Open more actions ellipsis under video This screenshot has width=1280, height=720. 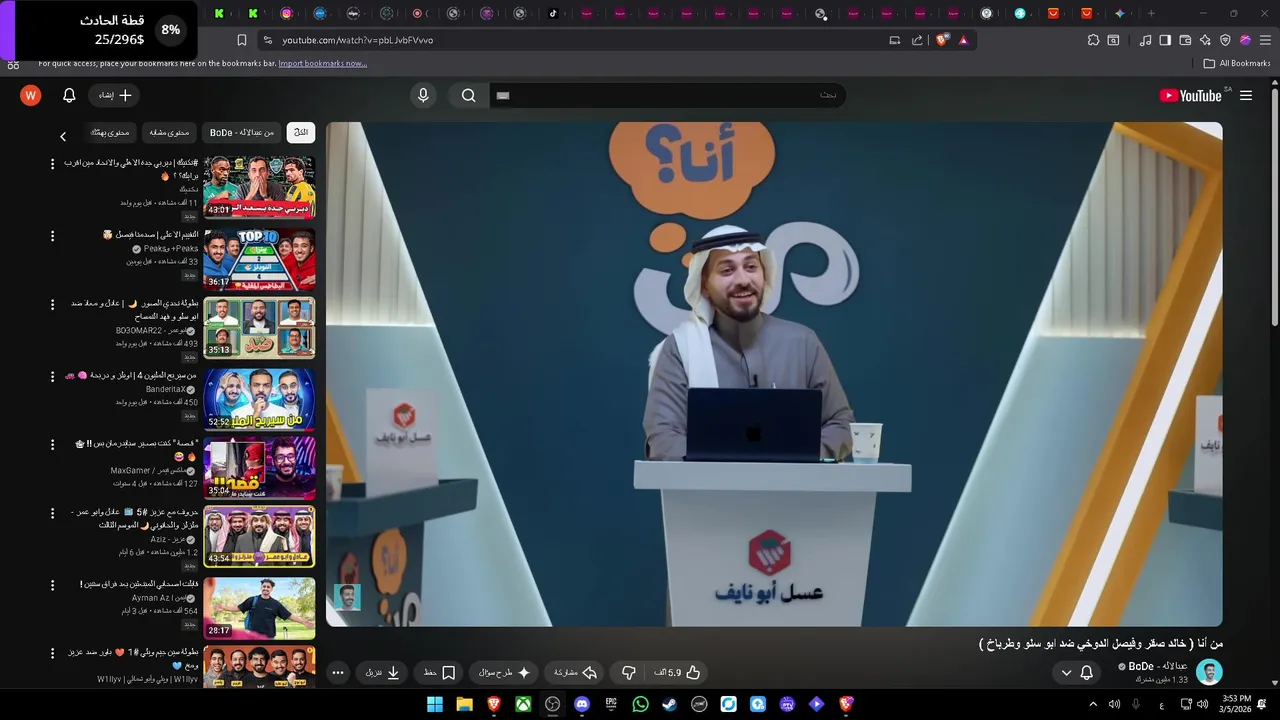tap(338, 673)
